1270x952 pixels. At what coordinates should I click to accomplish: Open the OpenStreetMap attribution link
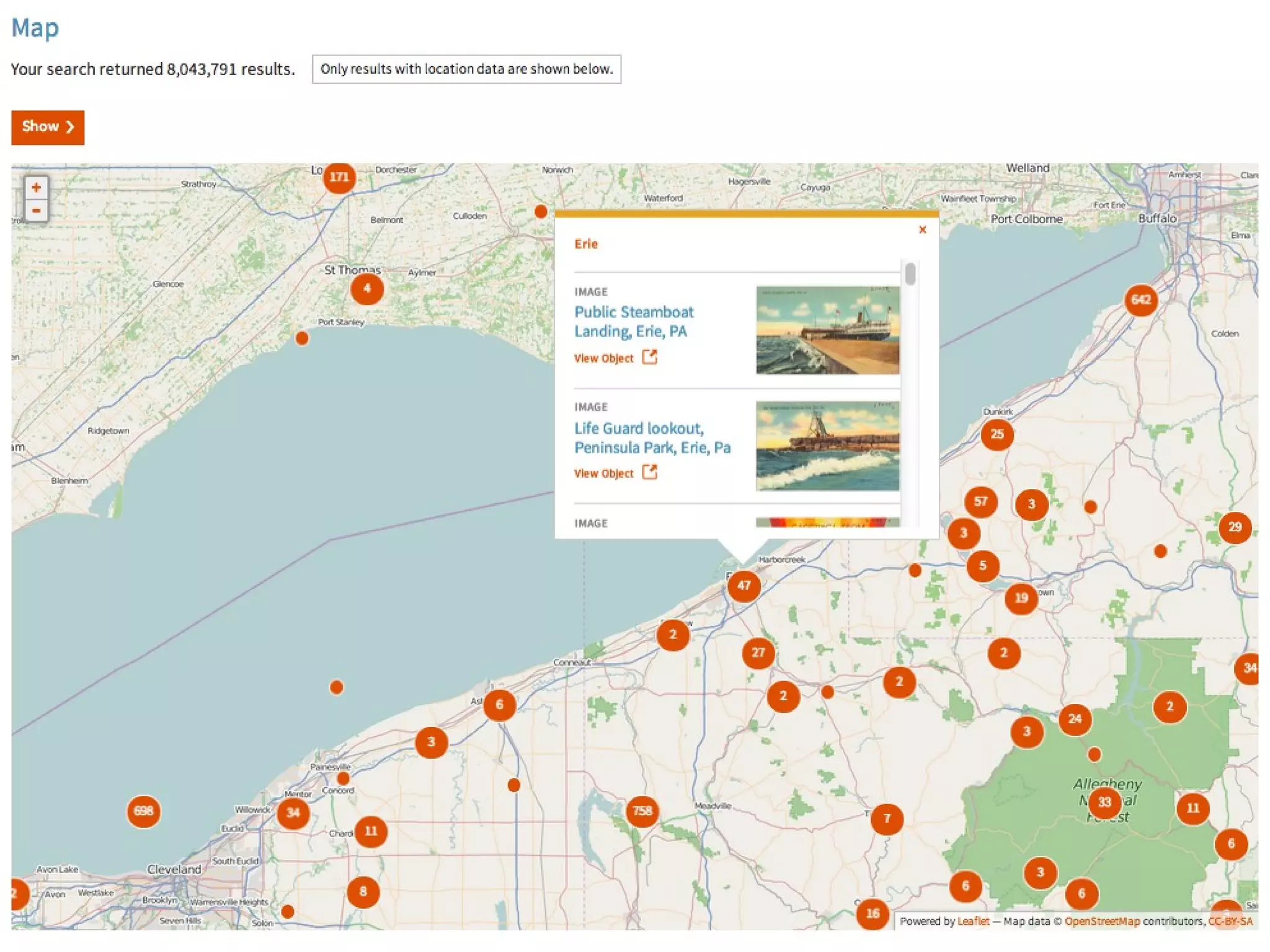pos(1101,921)
